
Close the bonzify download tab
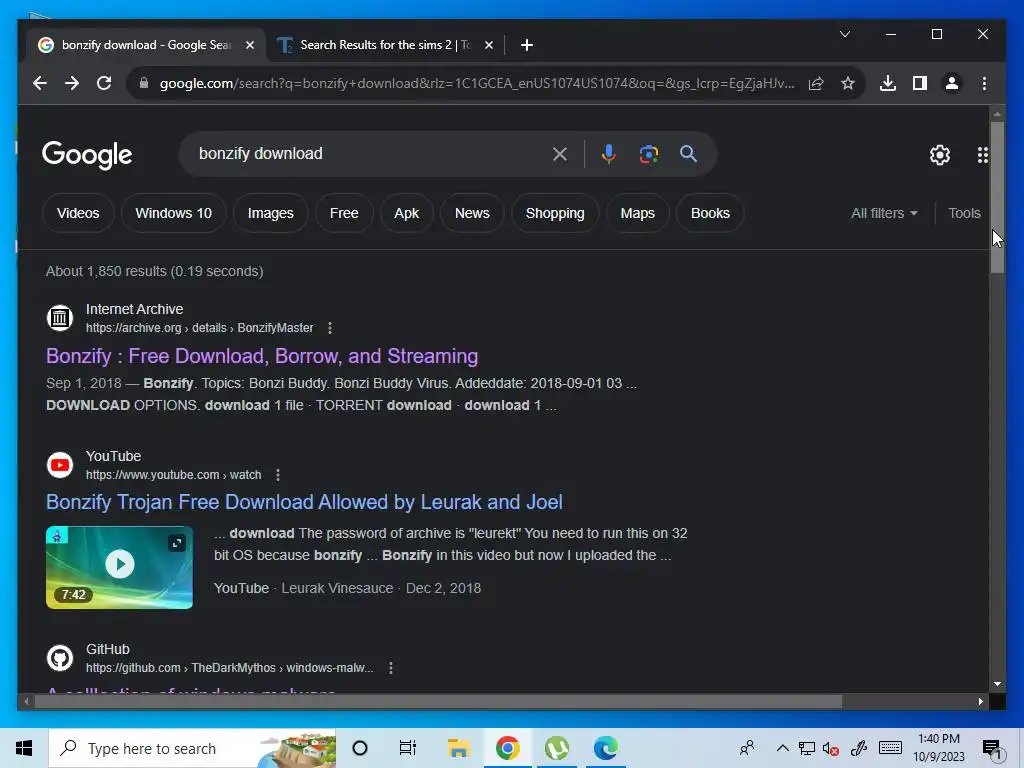(249, 45)
